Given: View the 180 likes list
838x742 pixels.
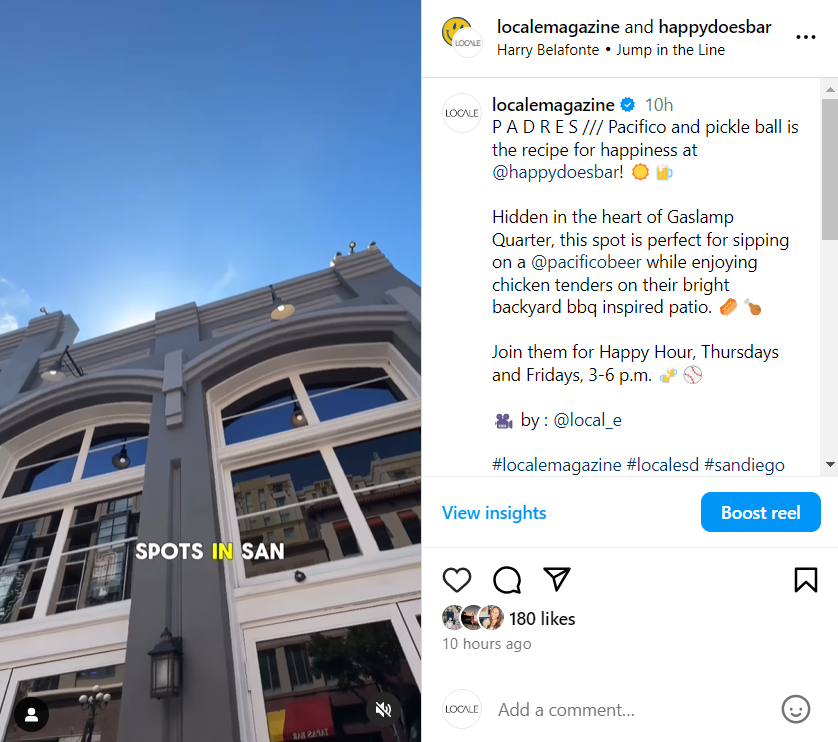Looking at the screenshot, I should [x=542, y=619].
